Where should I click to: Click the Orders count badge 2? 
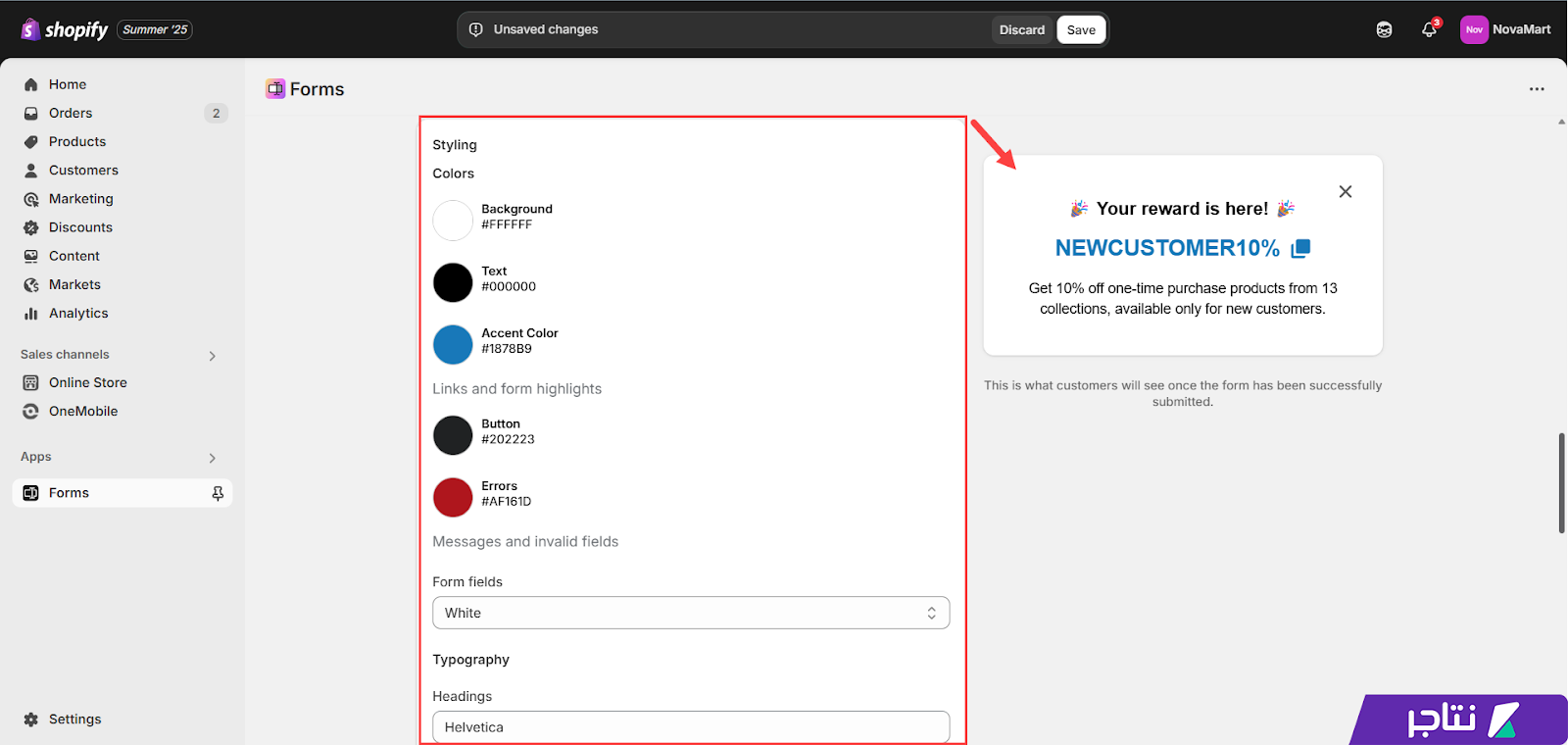(217, 113)
